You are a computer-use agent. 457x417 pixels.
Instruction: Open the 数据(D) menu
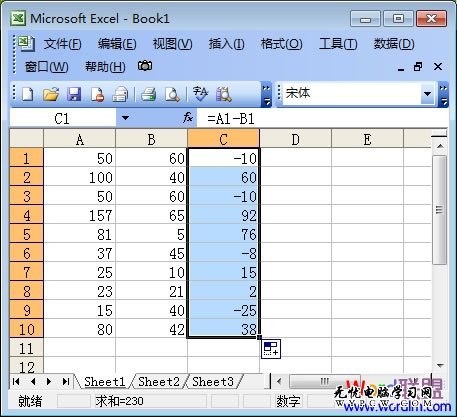[x=394, y=44]
